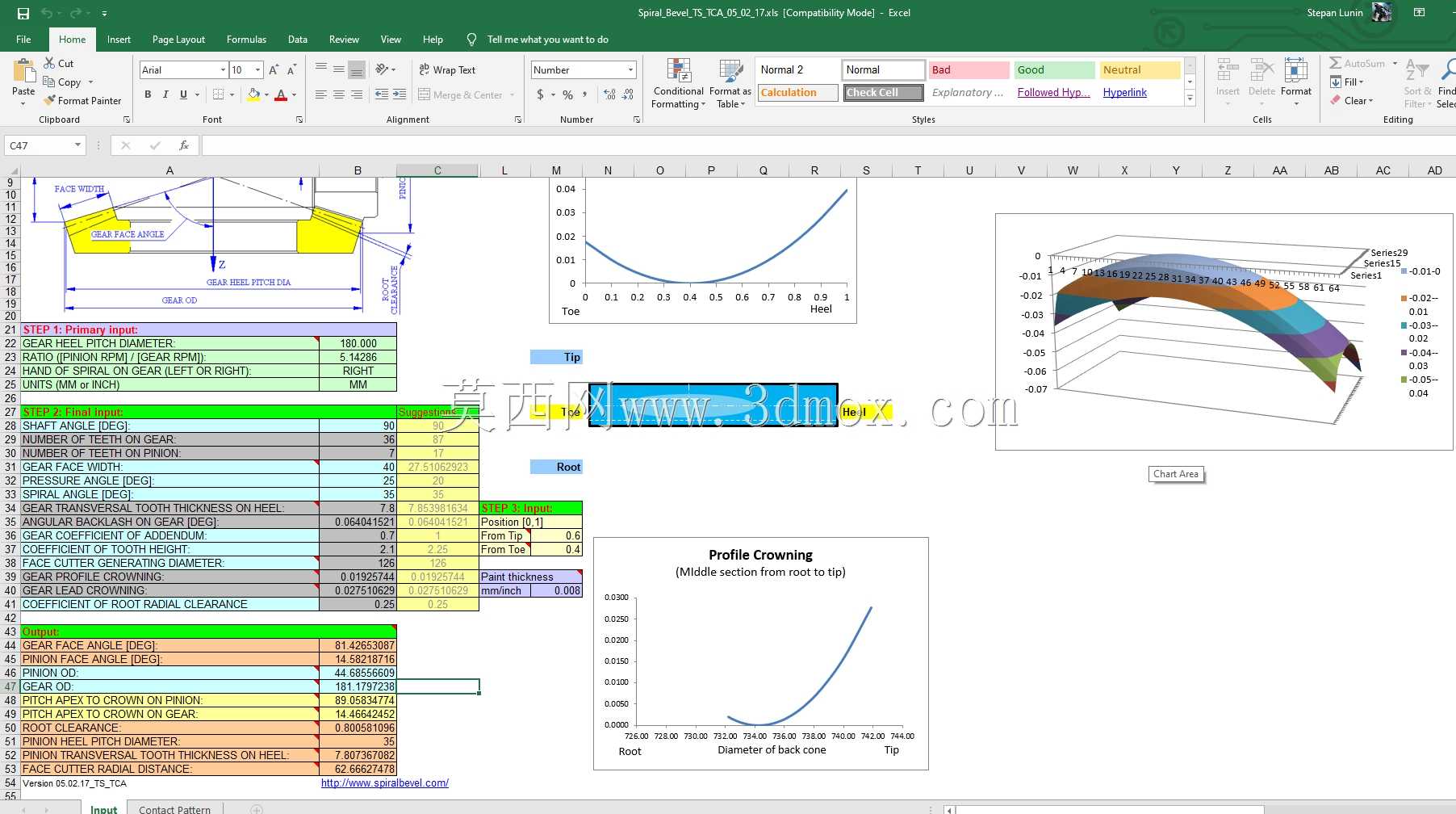This screenshot has height=814, width=1456.
Task: Decrease font size with small A icon
Action: [x=291, y=70]
